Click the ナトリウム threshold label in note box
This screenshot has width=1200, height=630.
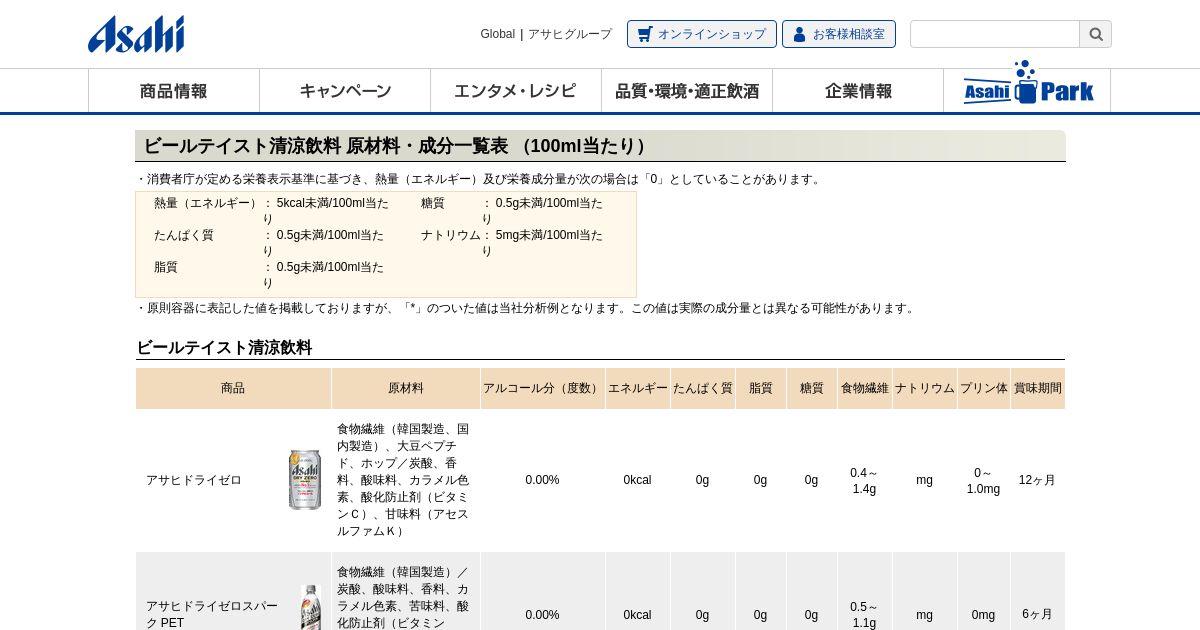pos(451,235)
